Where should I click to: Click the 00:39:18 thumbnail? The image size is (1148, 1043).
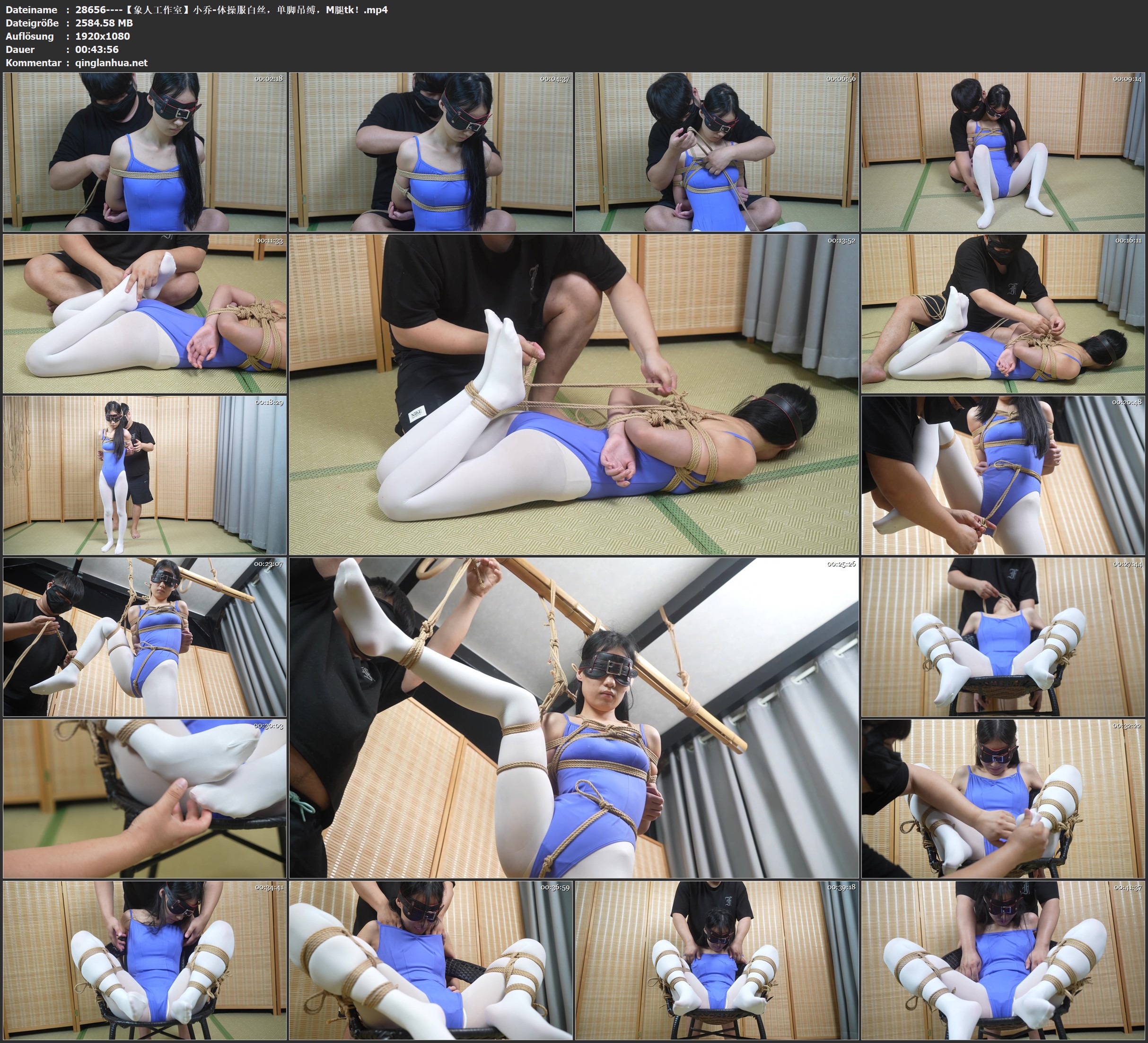(716, 960)
